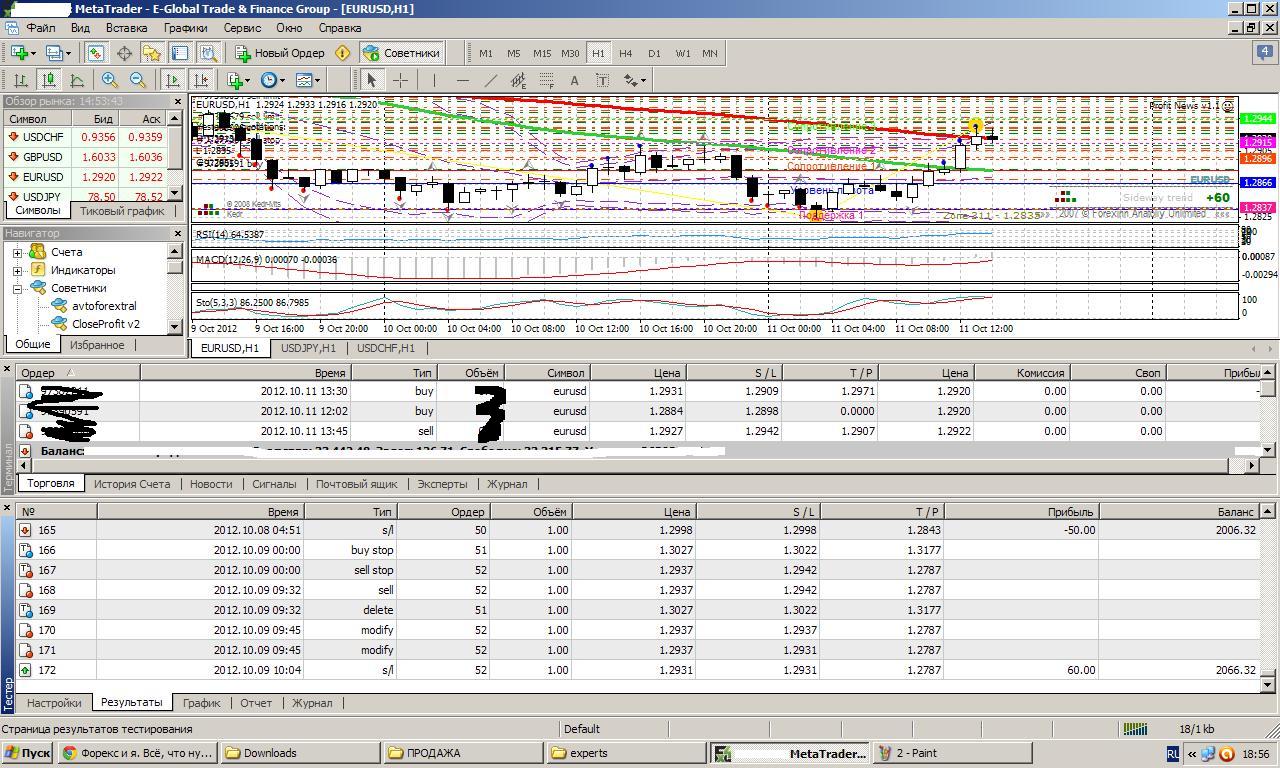Screen dimensions: 1280x768
Task: Select the Fibonacci retracement tool
Action: pyautogui.click(x=546, y=80)
